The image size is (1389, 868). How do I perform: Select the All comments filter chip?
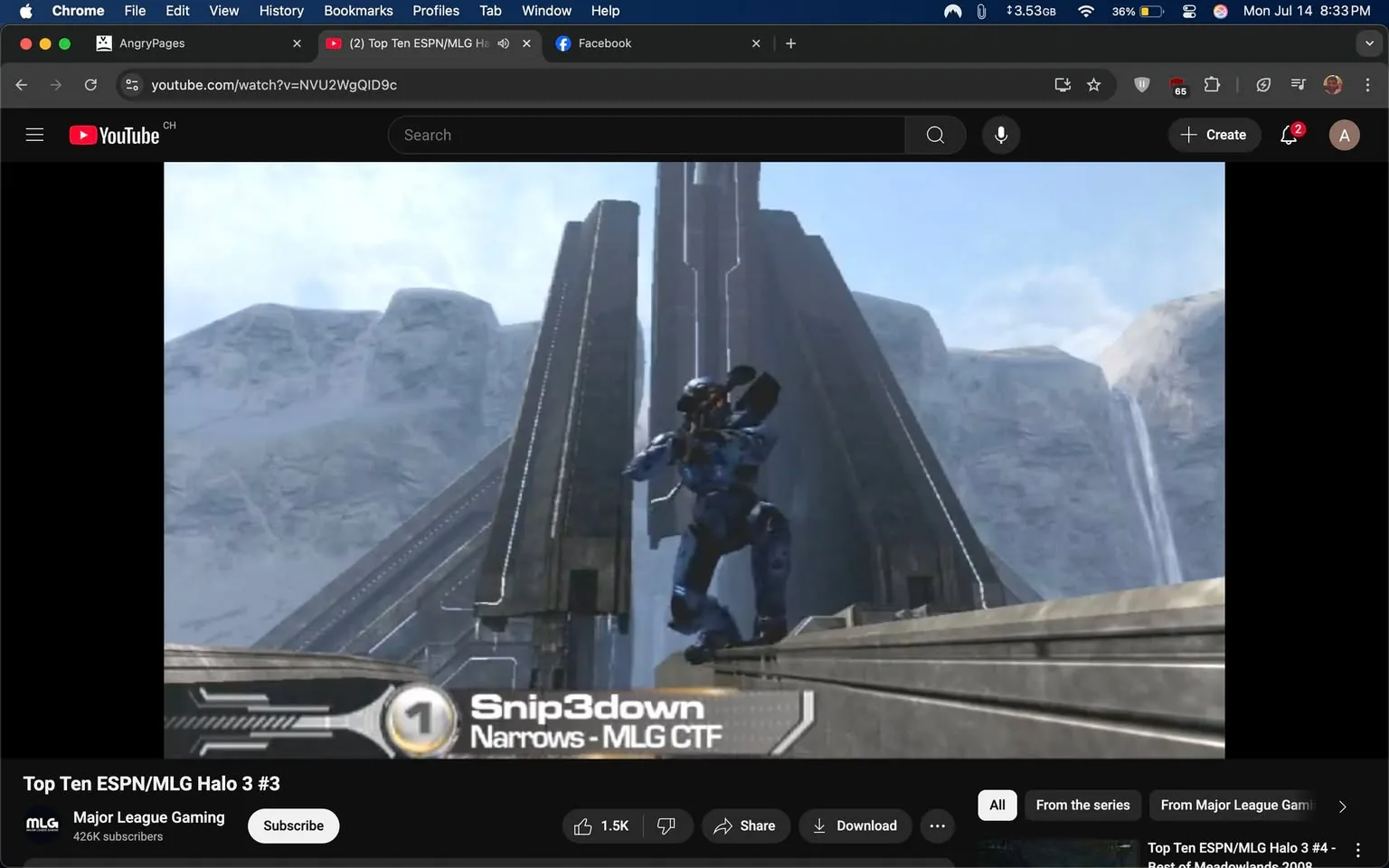pos(997,805)
